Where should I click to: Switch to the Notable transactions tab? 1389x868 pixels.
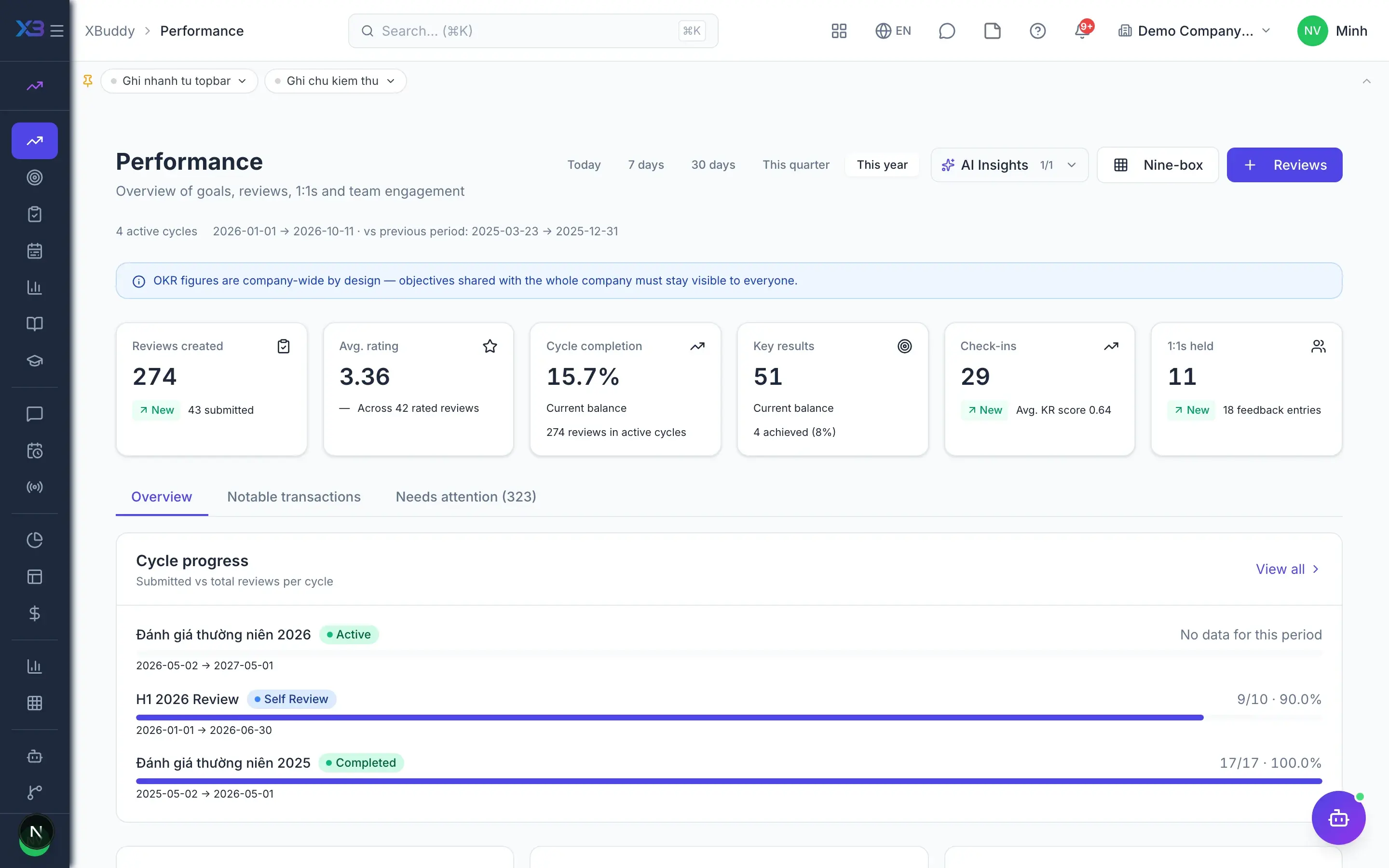[x=294, y=497]
